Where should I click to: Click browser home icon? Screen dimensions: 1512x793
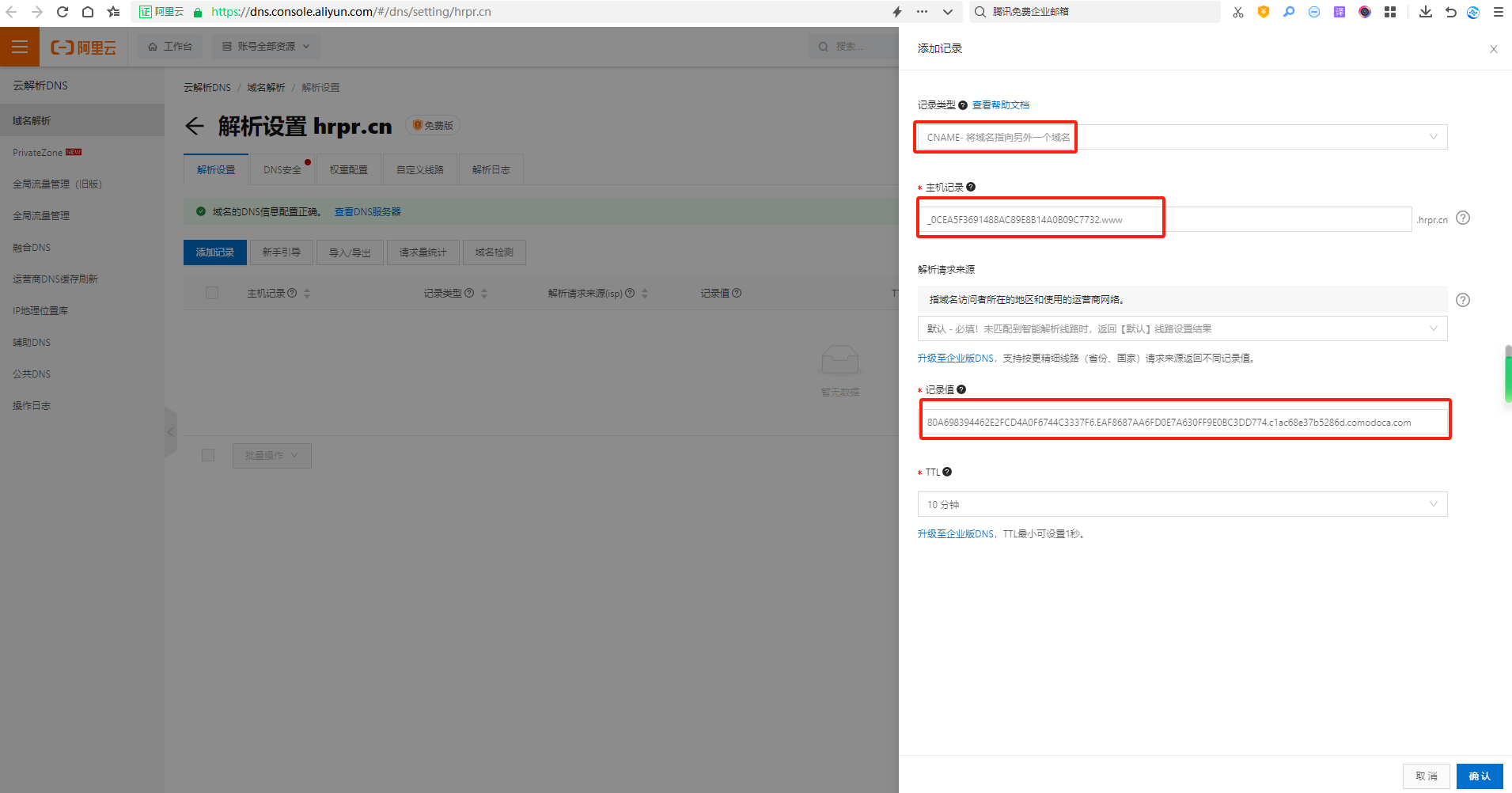tap(88, 12)
